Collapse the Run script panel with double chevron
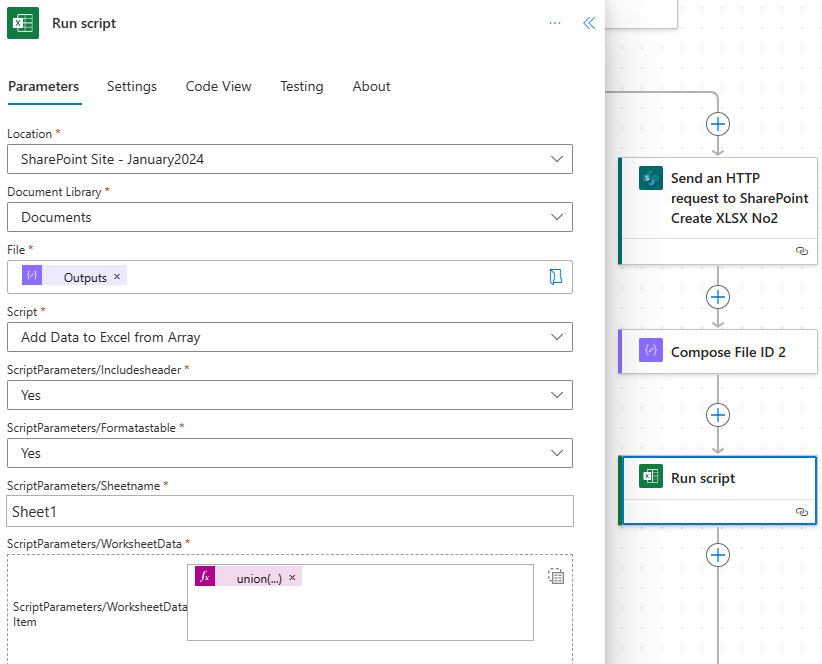 click(589, 23)
